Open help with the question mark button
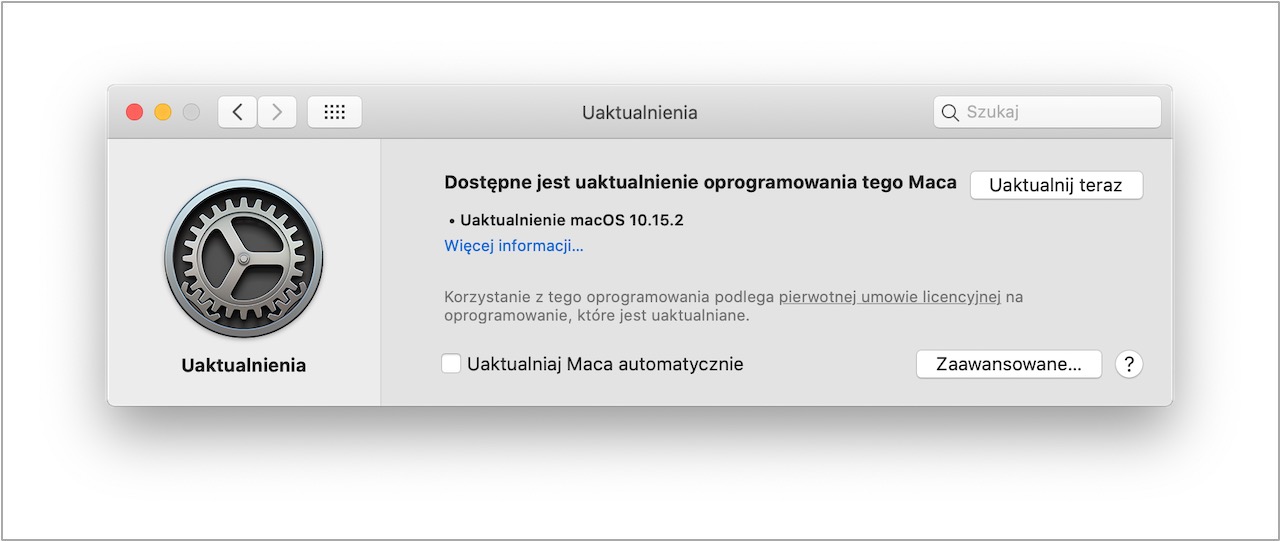This screenshot has height=541, width=1281. (1129, 364)
